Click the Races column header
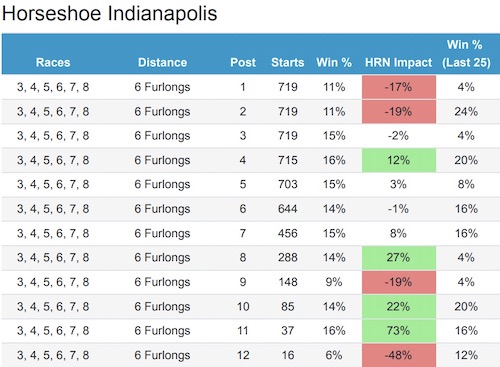500x367 pixels. (53, 62)
